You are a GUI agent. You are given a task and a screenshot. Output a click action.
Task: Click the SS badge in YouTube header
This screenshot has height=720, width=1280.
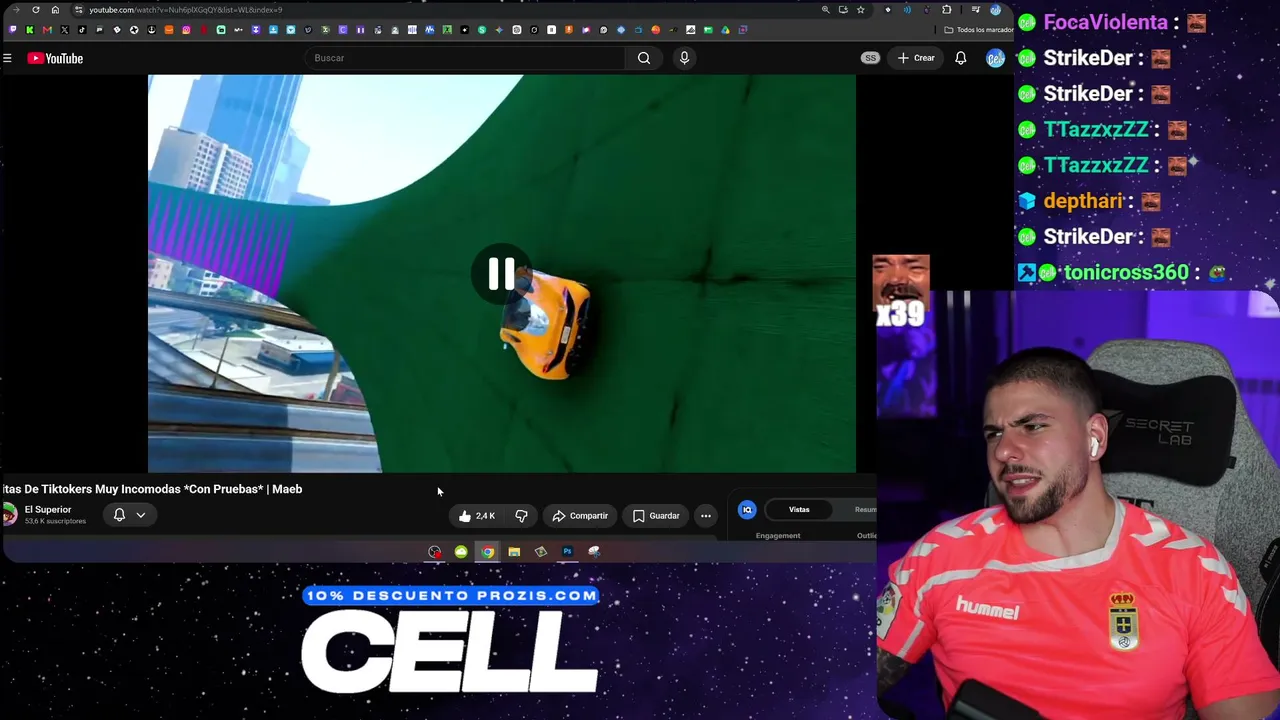point(870,58)
